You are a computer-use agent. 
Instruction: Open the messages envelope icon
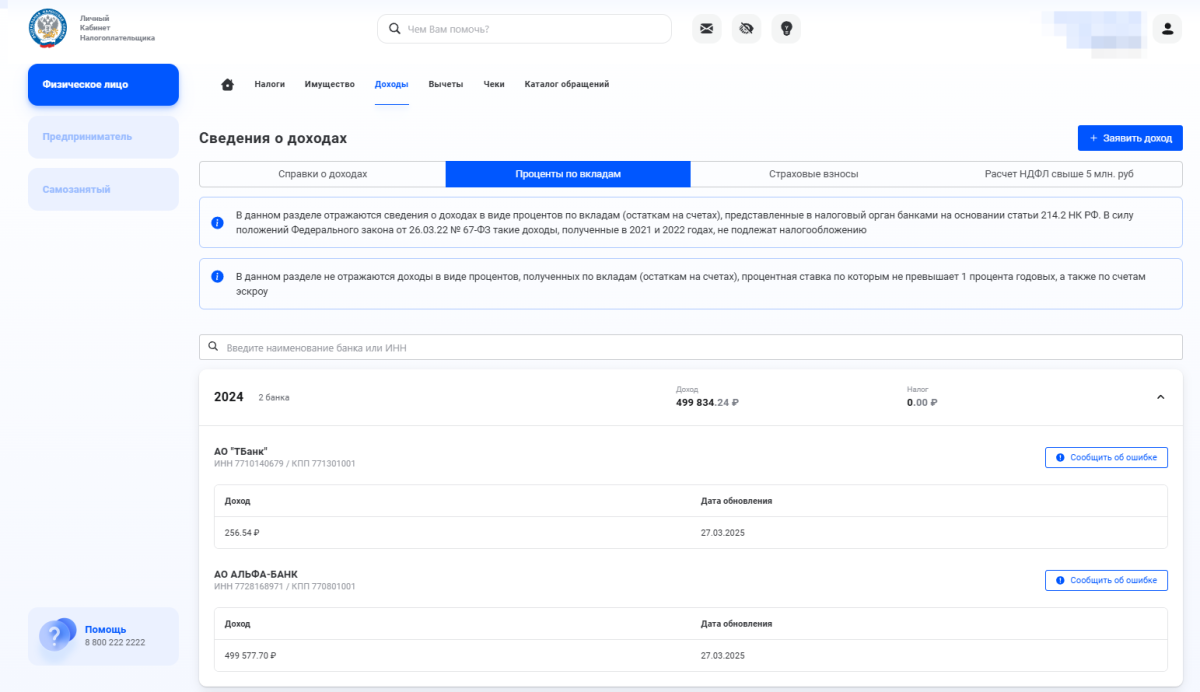tap(707, 29)
